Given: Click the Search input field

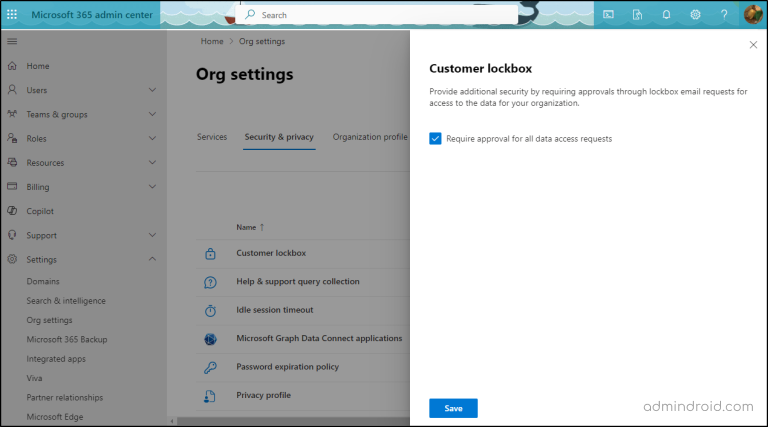Looking at the screenshot, I should pyautogui.click(x=376, y=15).
